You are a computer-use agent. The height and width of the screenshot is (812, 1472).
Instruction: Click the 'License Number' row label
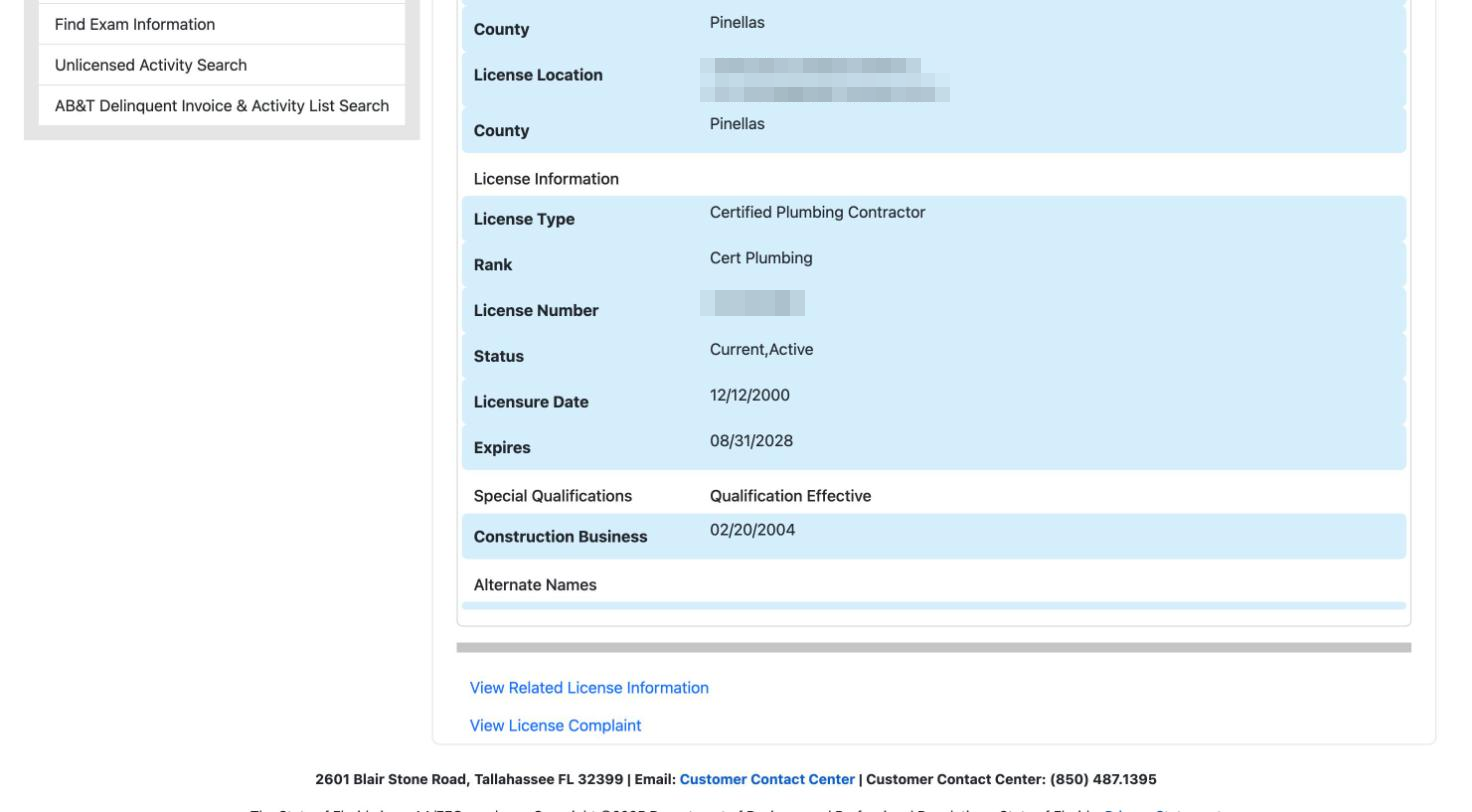(536, 311)
